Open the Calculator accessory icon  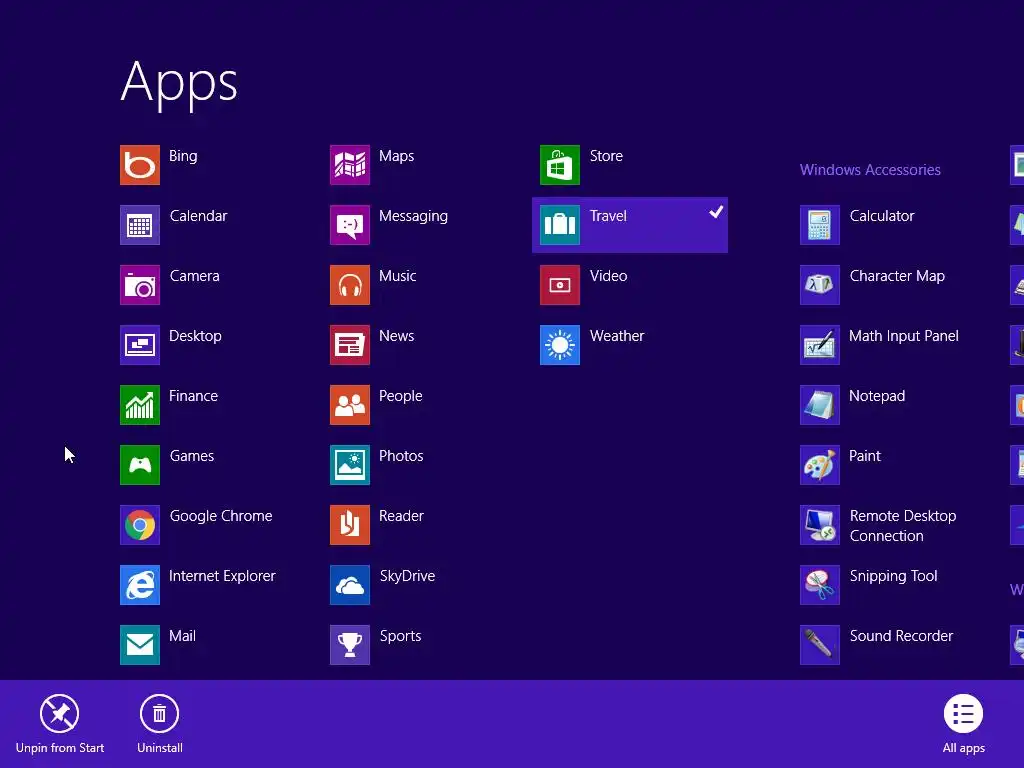820,225
